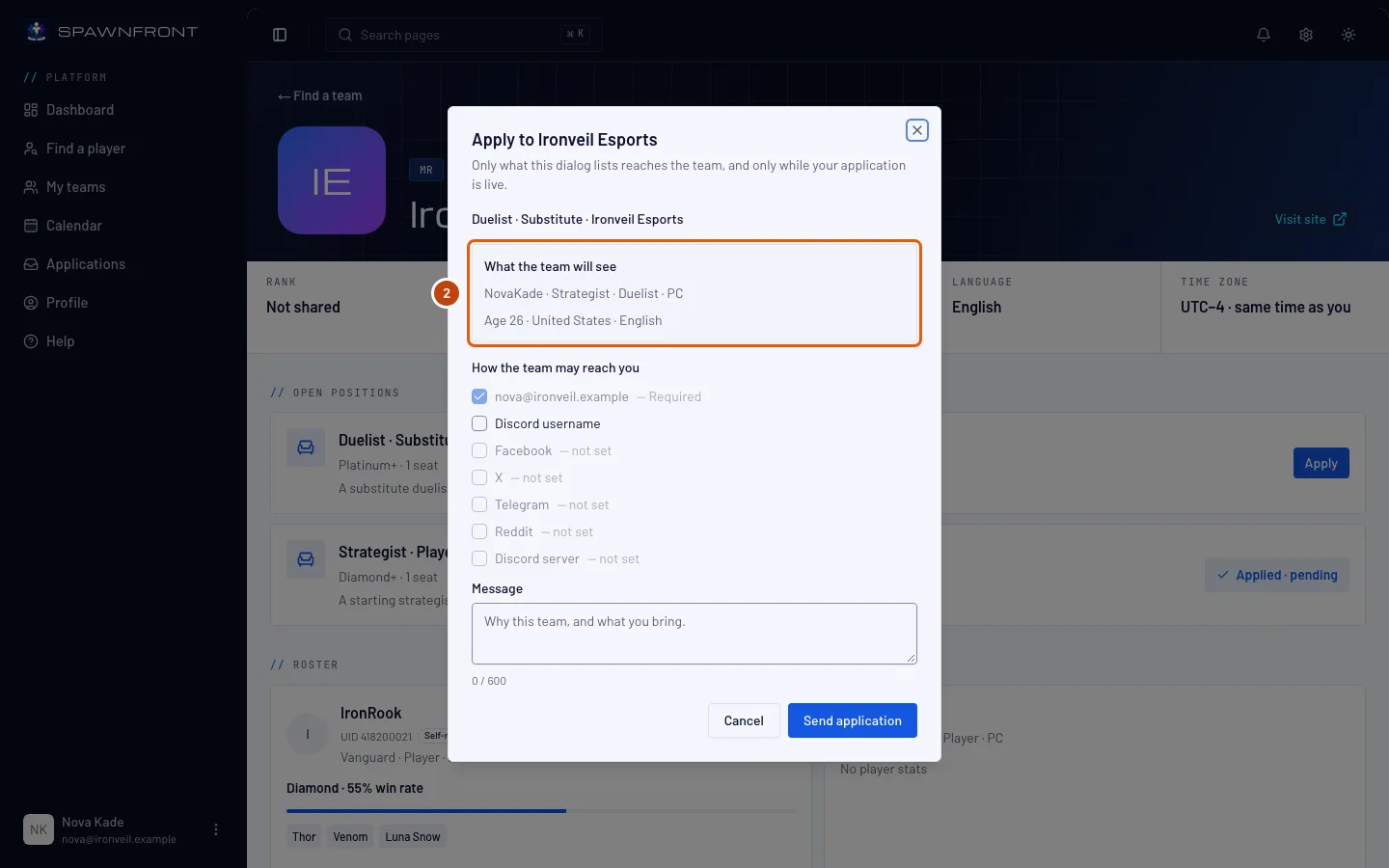Toggle the sidebar panel icon
This screenshot has width=1389, height=868.
280,35
